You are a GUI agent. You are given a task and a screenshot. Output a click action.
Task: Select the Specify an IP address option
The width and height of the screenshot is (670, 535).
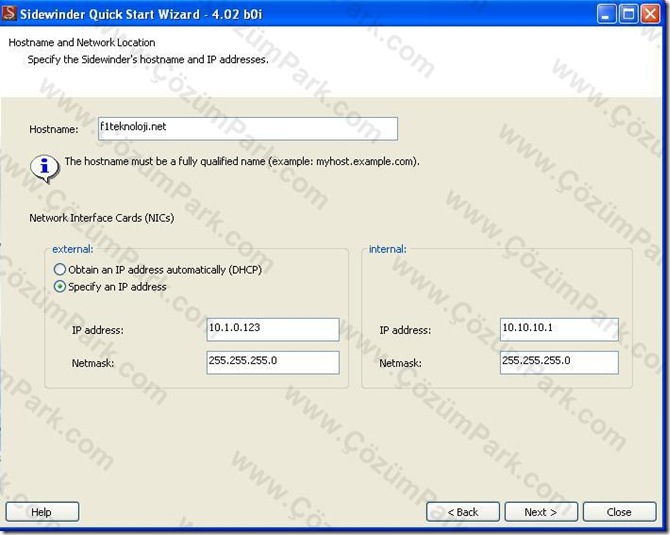(60, 286)
